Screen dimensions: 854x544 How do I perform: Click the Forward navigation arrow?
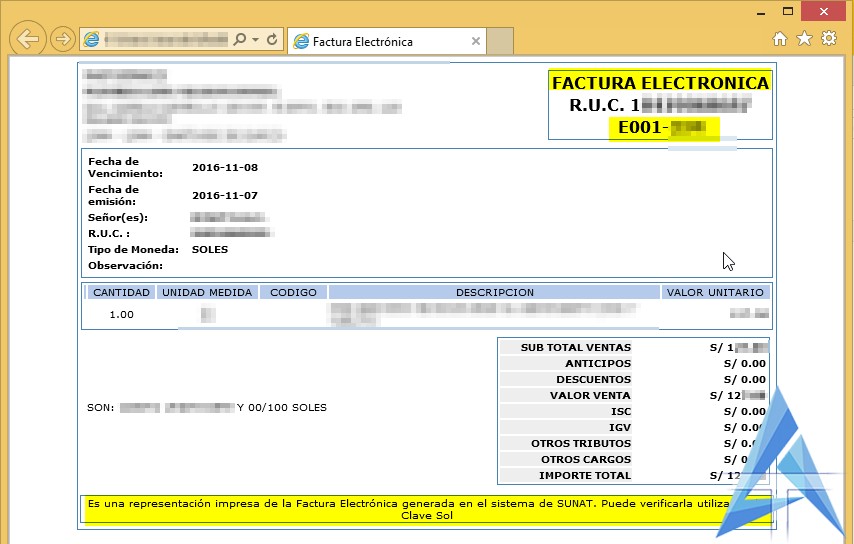click(x=62, y=39)
